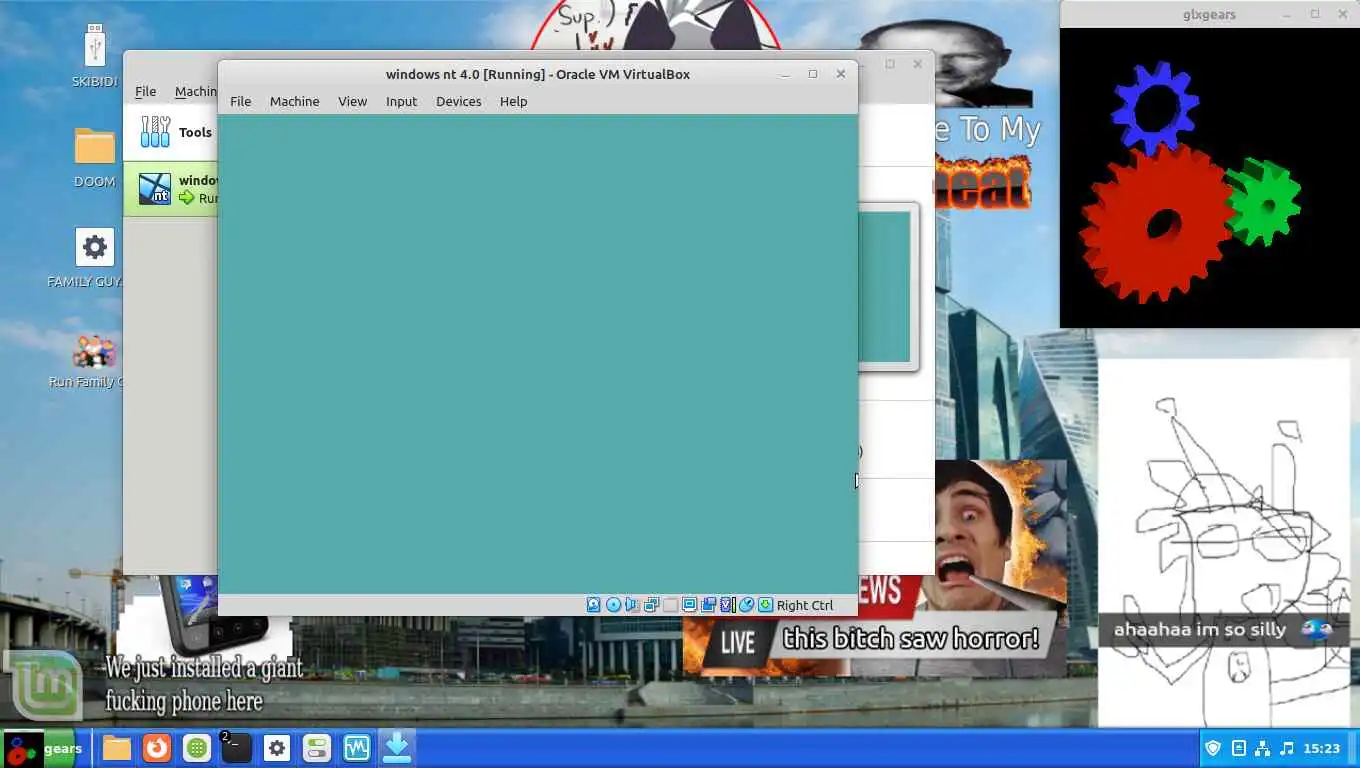This screenshot has height=768, width=1360.
Task: Open system settings gear in taskbar
Action: (277, 748)
